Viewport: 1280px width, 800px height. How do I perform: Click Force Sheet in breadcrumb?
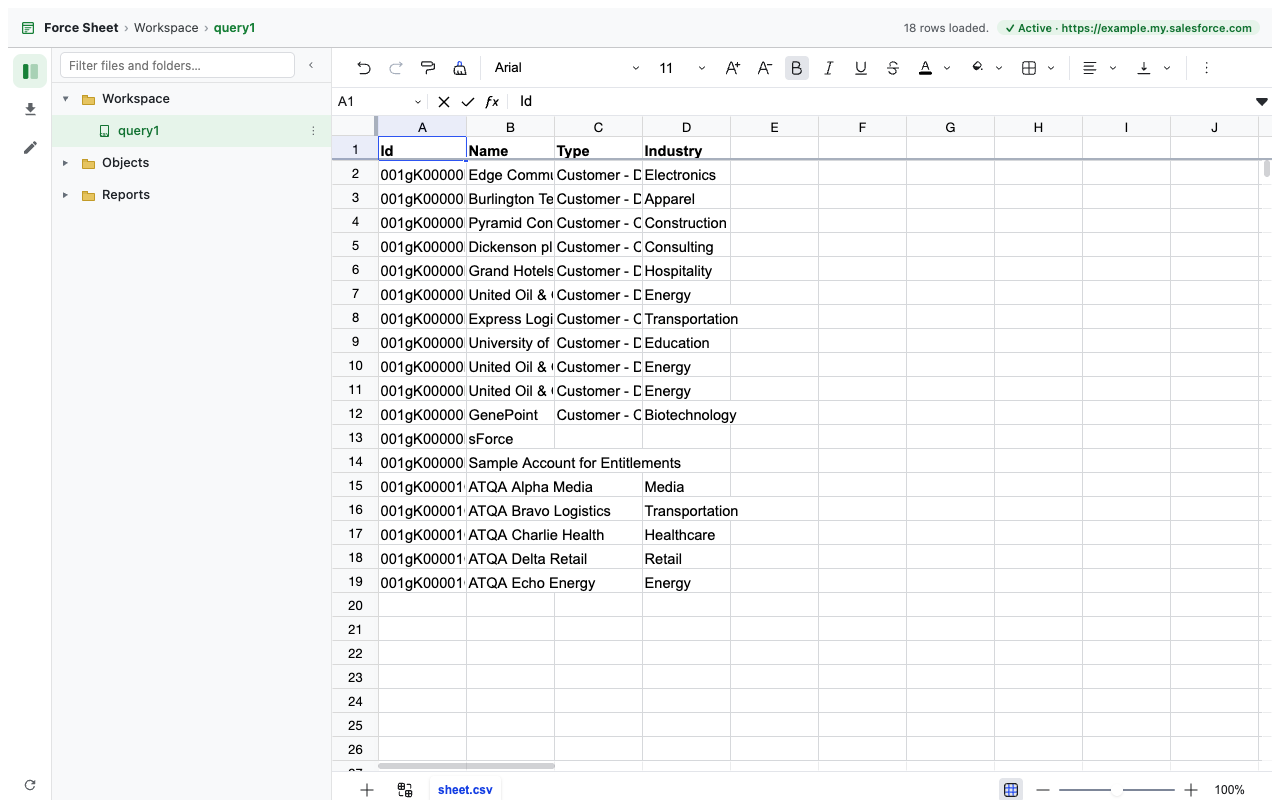(81, 28)
